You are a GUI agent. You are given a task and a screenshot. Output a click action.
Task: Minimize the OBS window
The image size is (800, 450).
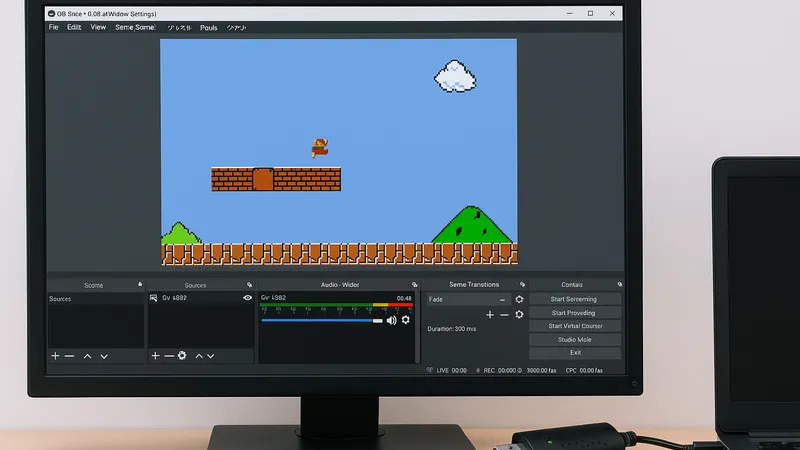pos(569,14)
